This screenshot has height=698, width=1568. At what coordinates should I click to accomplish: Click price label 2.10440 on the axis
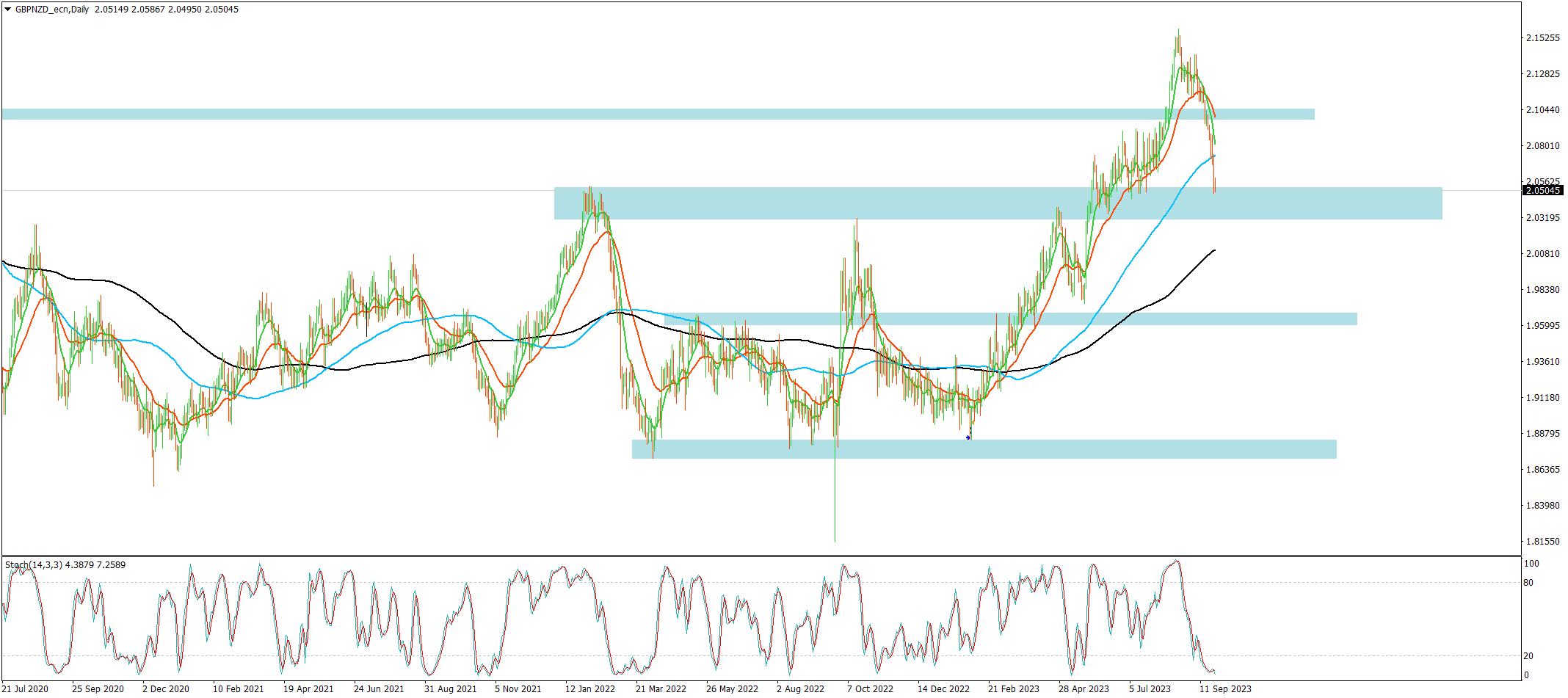1543,110
